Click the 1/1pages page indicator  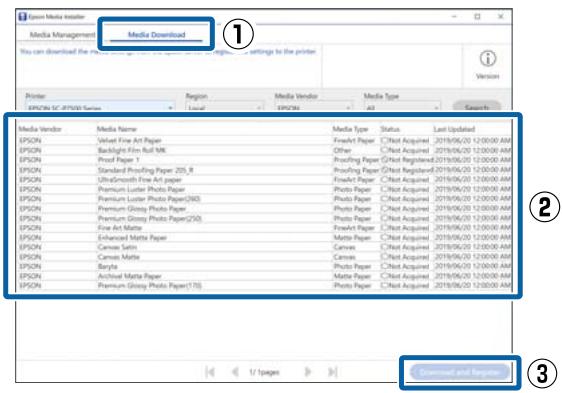coord(264,372)
